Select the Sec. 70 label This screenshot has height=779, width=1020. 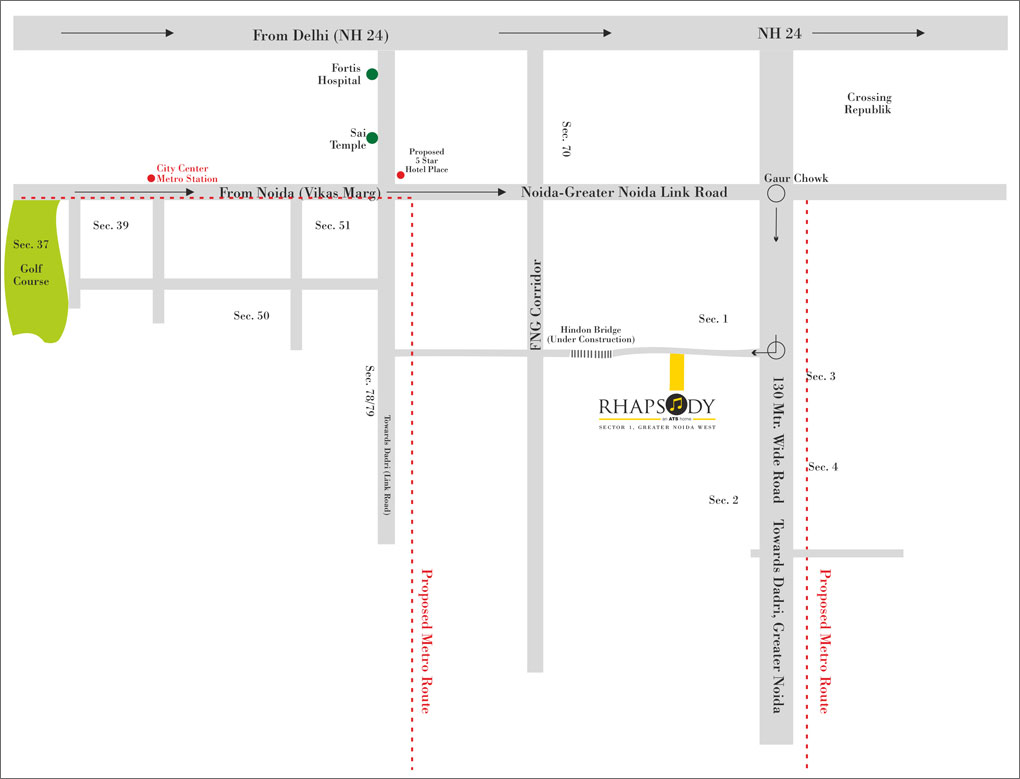click(565, 140)
